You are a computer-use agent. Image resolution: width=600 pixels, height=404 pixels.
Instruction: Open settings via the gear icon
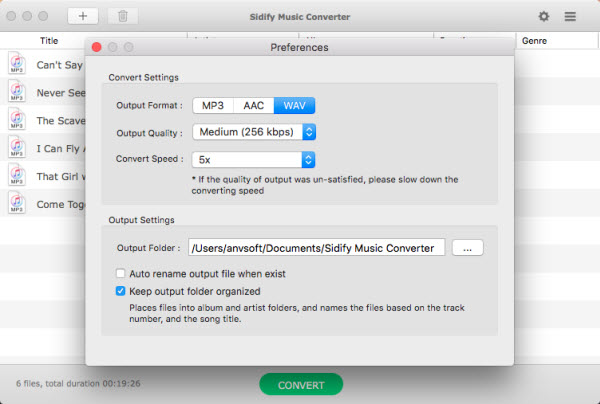tap(544, 16)
